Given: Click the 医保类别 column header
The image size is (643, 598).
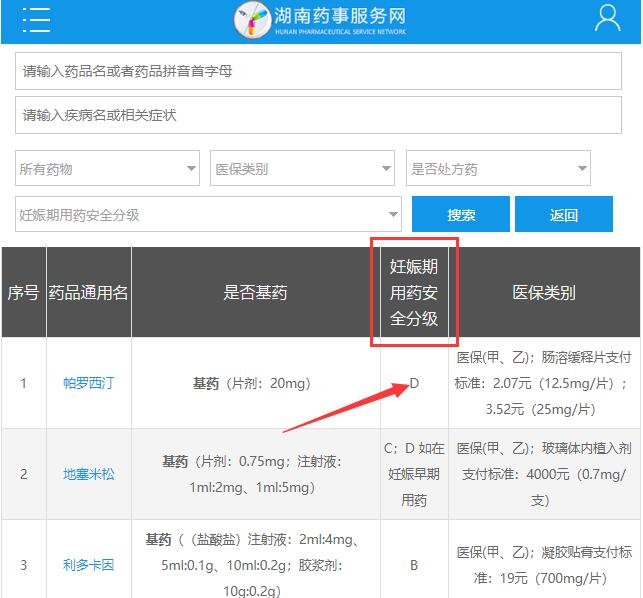Looking at the screenshot, I should [544, 292].
